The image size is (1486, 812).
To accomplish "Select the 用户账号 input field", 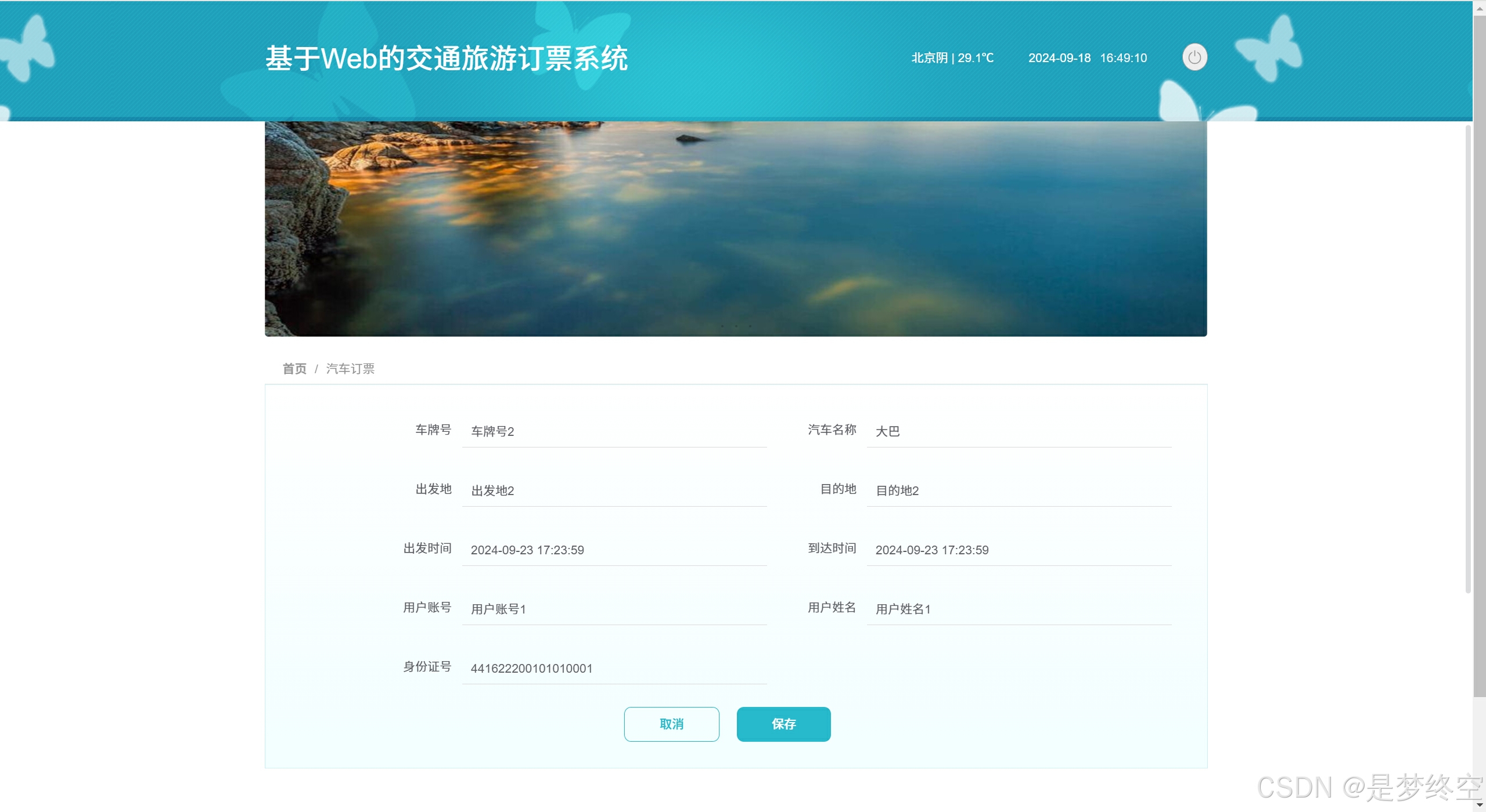I will pos(614,609).
